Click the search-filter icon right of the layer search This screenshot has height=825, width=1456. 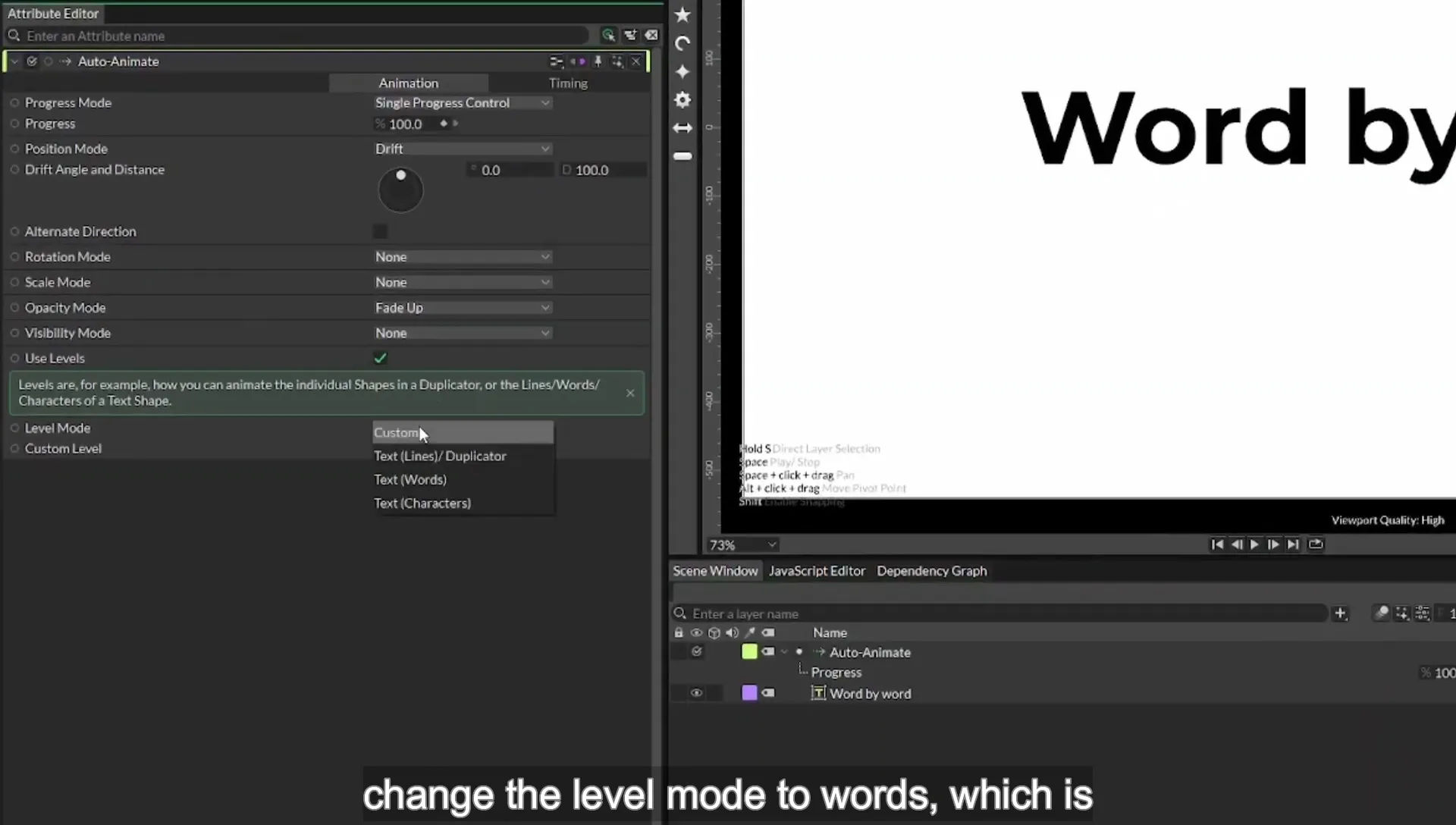click(x=1381, y=613)
